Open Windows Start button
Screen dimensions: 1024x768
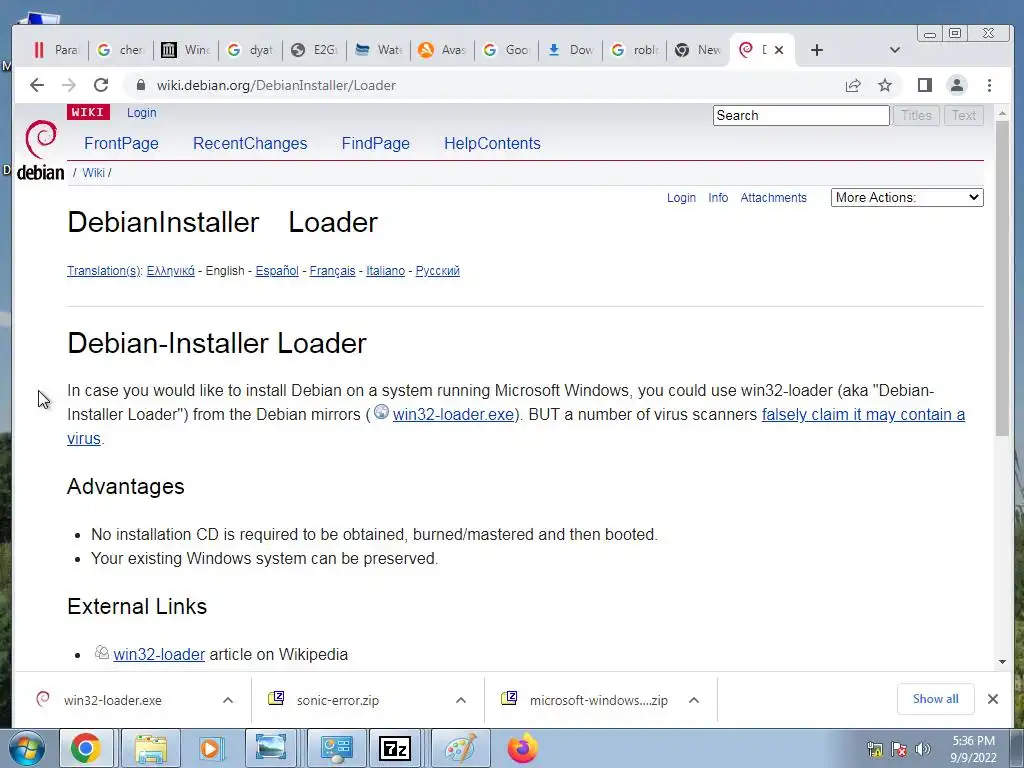pos(27,748)
